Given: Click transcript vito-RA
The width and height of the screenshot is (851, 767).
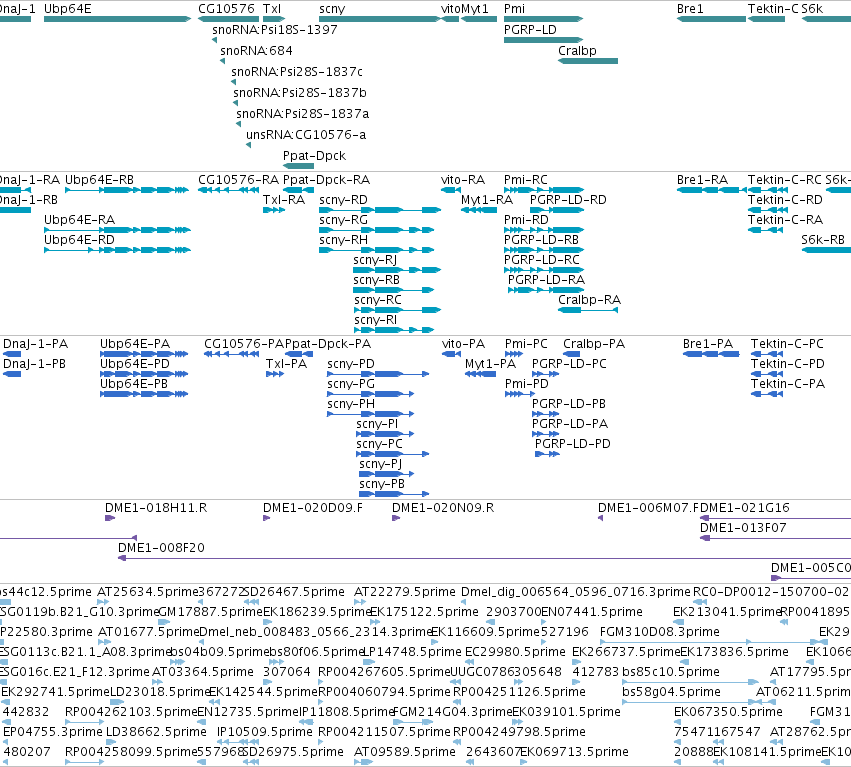Looking at the screenshot, I should click(x=451, y=190).
